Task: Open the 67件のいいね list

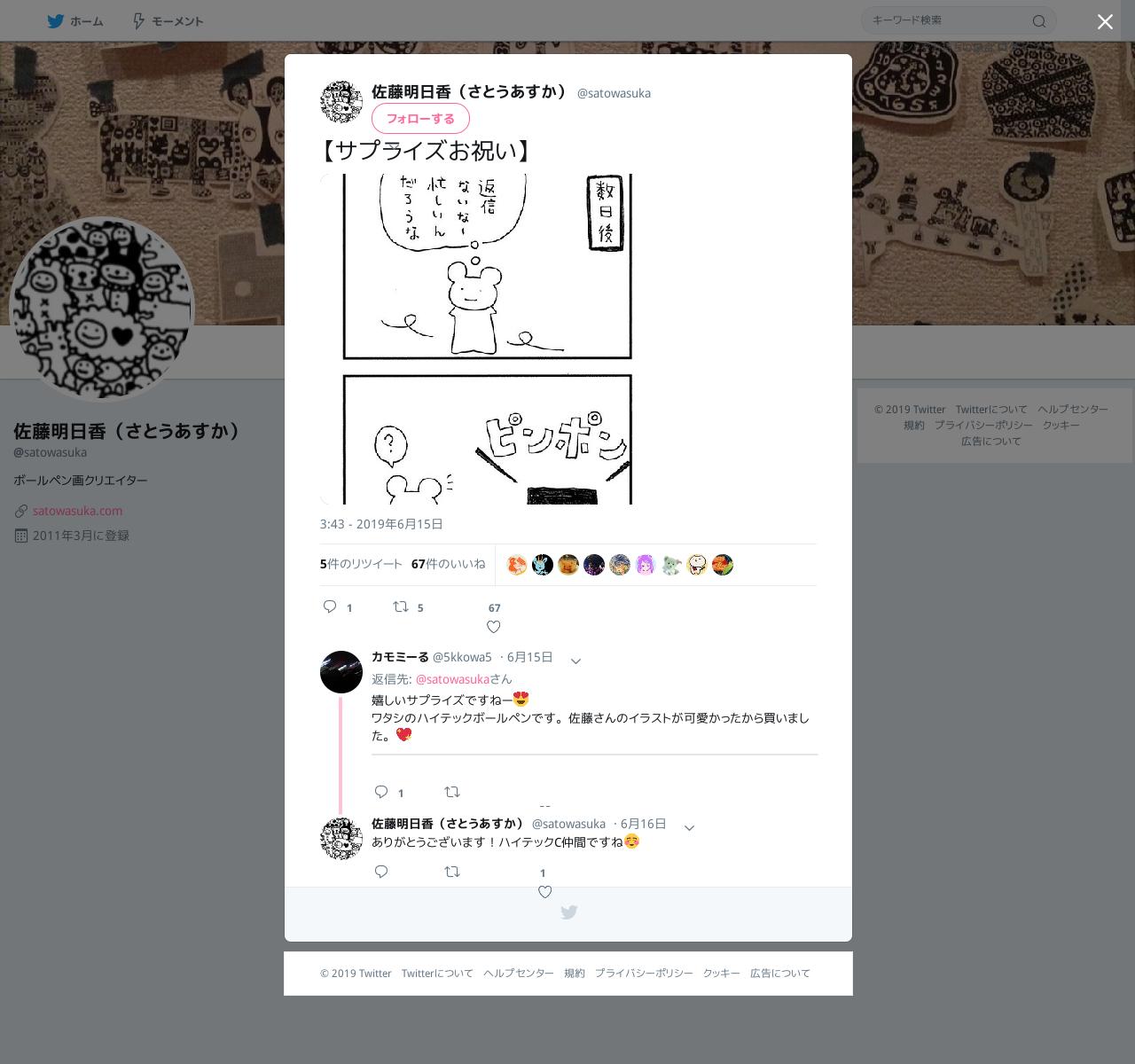Action: 449,564
